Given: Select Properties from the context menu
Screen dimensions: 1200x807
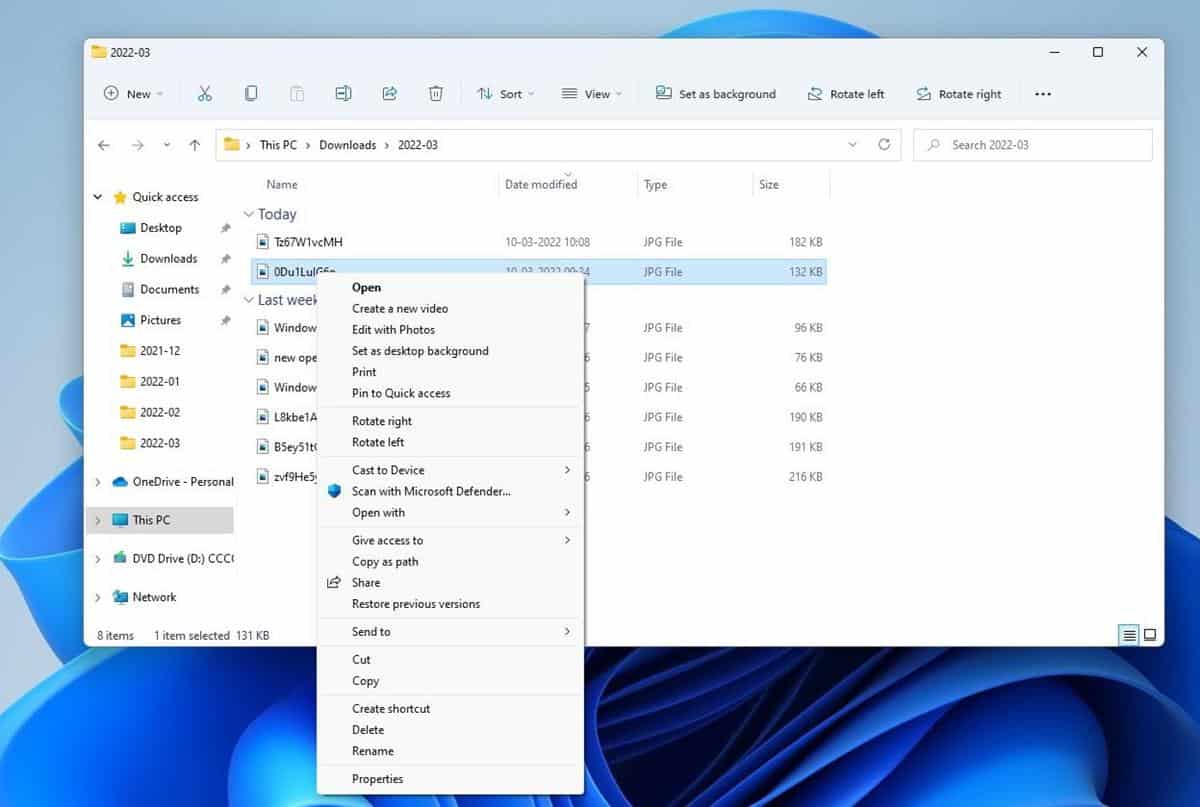Looking at the screenshot, I should coord(378,778).
